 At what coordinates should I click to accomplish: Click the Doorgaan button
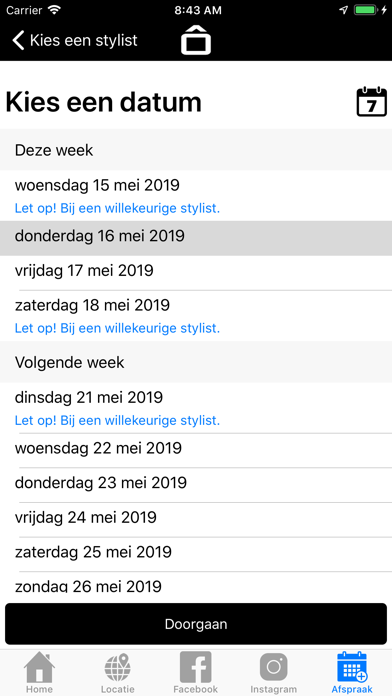196,624
